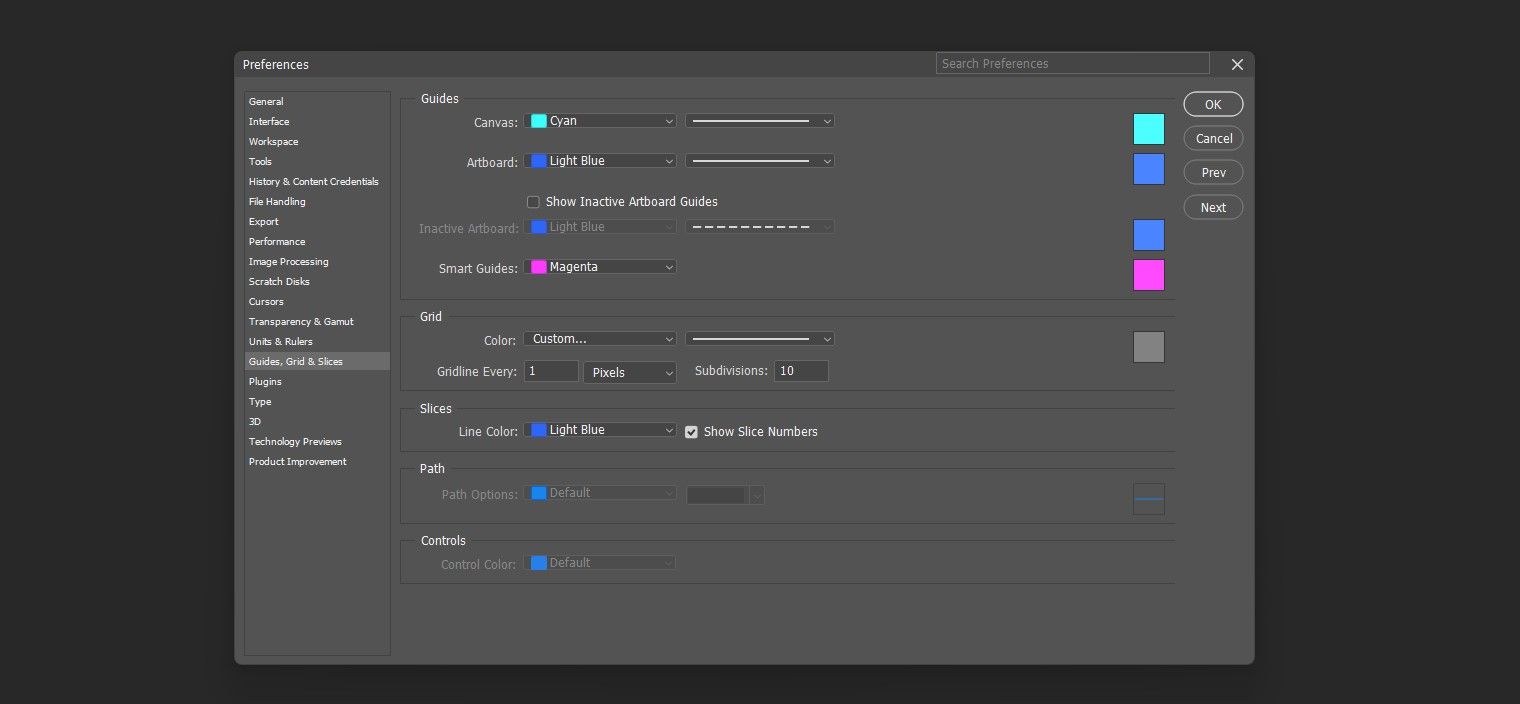This screenshot has width=1520, height=704.
Task: Click the gray Grid color swatch
Action: [x=1148, y=347]
